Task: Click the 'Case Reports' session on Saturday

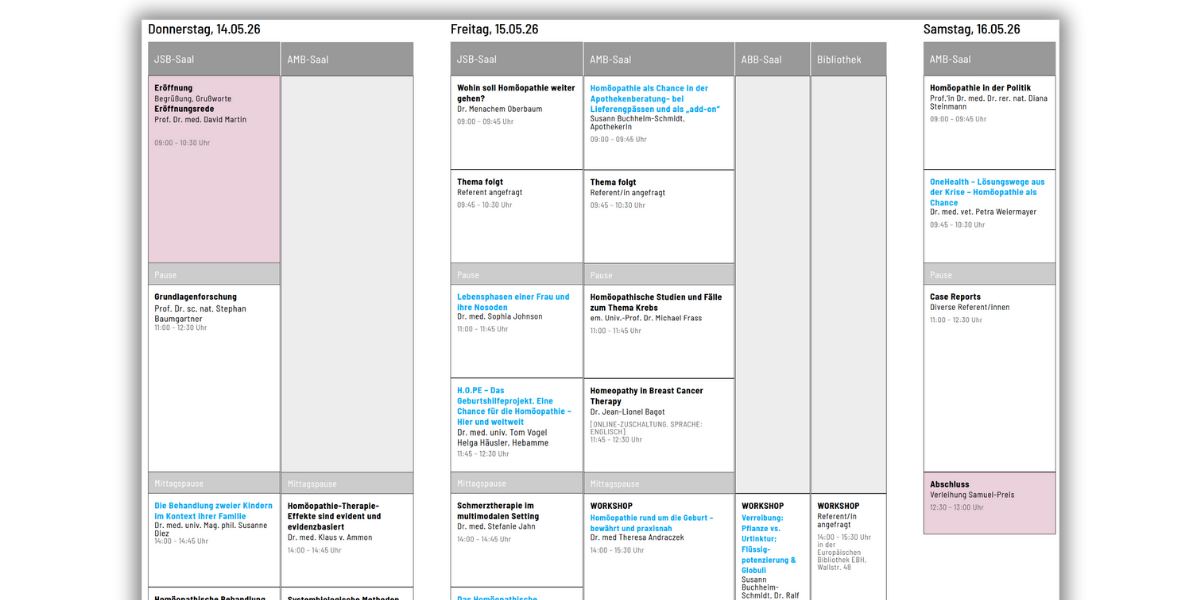Action: point(955,297)
